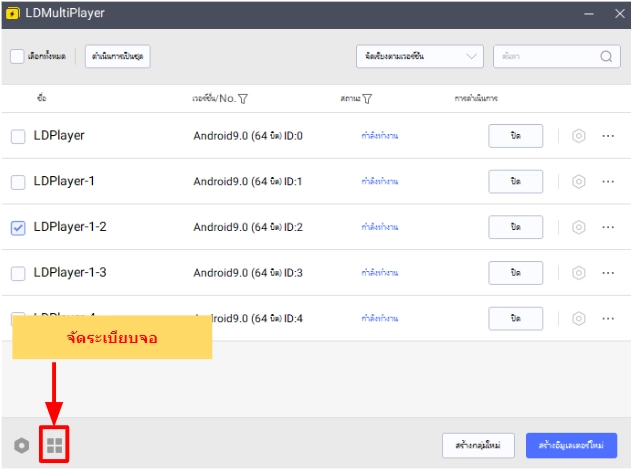This screenshot has height=469, width=631.
Task: Open settings gear for LDPlayer-1-3
Action: (x=578, y=273)
